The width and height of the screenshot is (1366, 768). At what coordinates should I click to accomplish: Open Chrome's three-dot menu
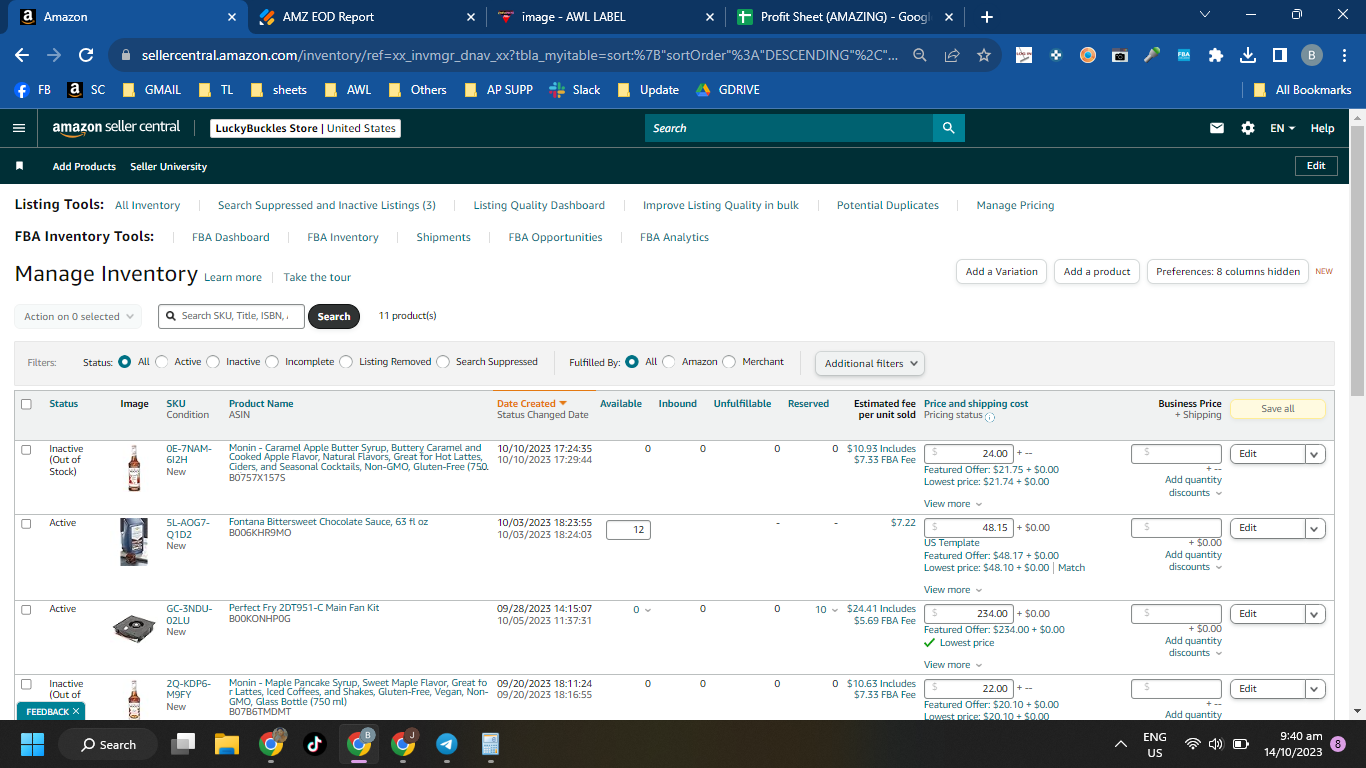point(1344,56)
